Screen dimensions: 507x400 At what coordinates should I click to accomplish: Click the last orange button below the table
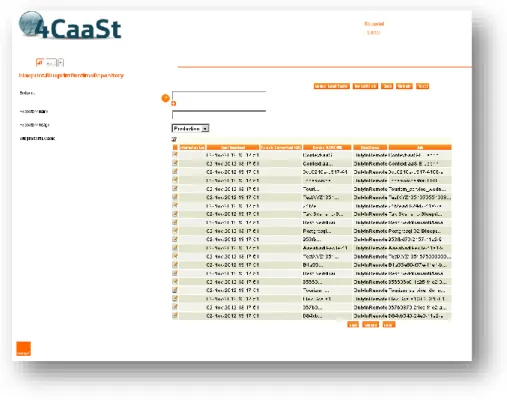click(x=389, y=325)
